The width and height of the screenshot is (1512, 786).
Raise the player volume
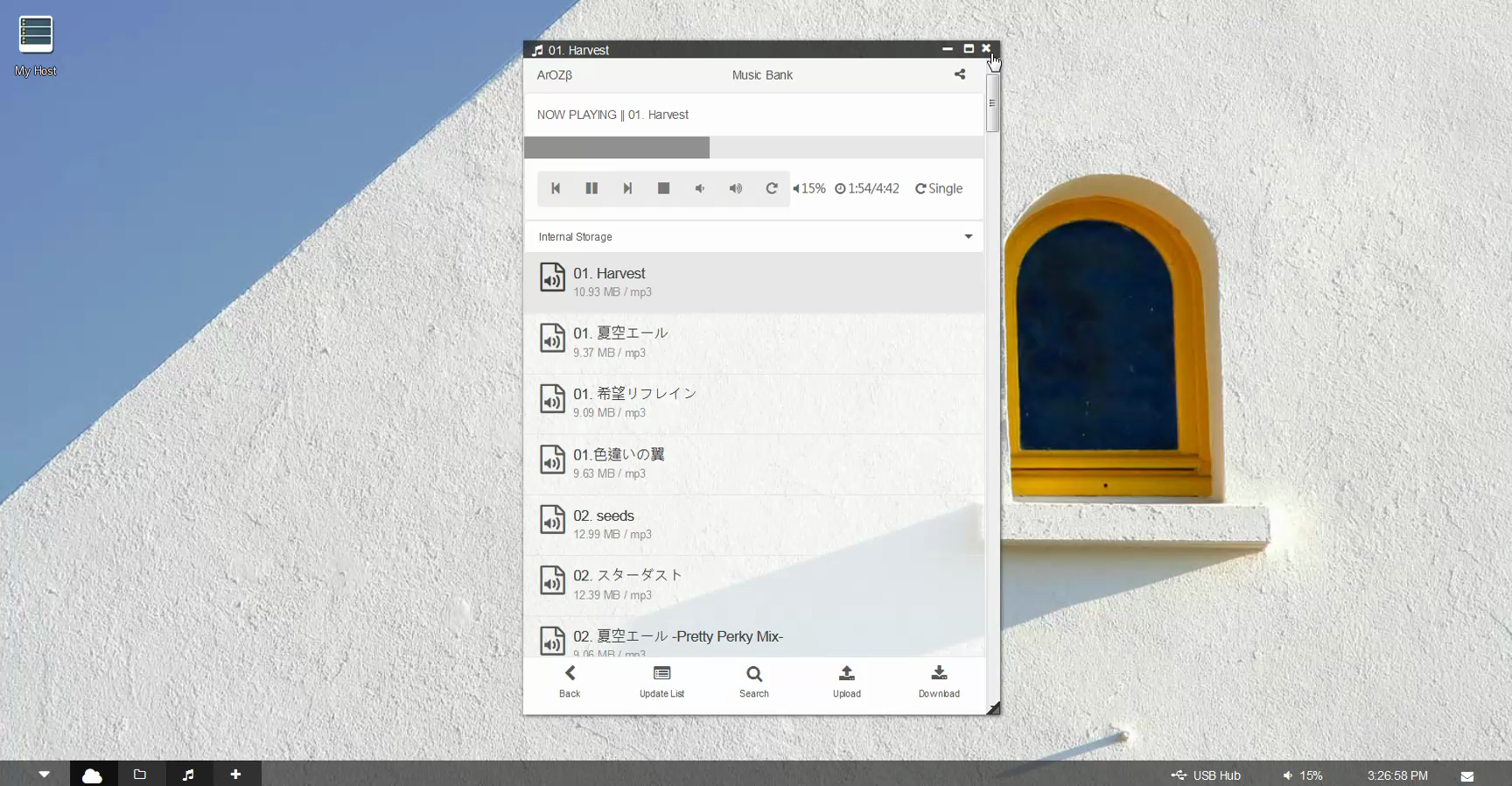(736, 188)
